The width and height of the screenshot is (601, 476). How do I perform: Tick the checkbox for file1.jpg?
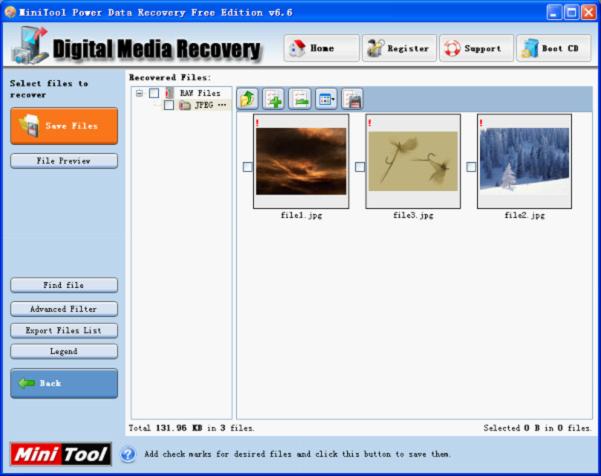(x=248, y=167)
